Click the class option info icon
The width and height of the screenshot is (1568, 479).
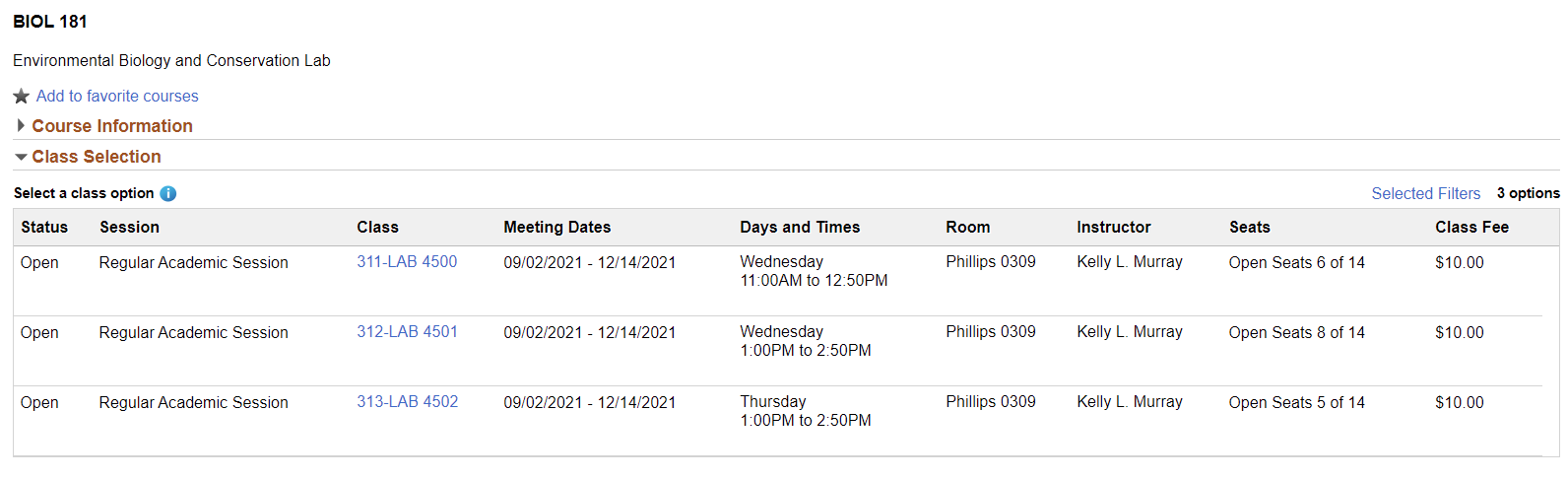[168, 193]
